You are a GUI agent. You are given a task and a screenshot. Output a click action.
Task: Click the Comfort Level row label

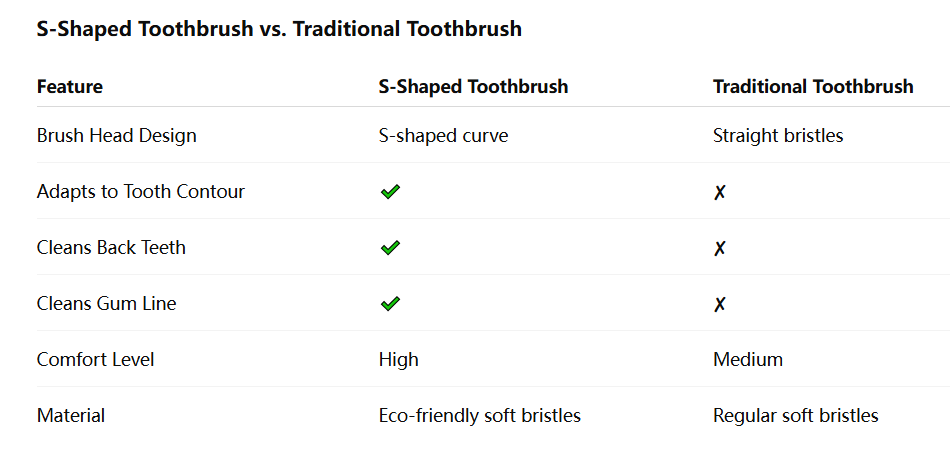(x=96, y=359)
